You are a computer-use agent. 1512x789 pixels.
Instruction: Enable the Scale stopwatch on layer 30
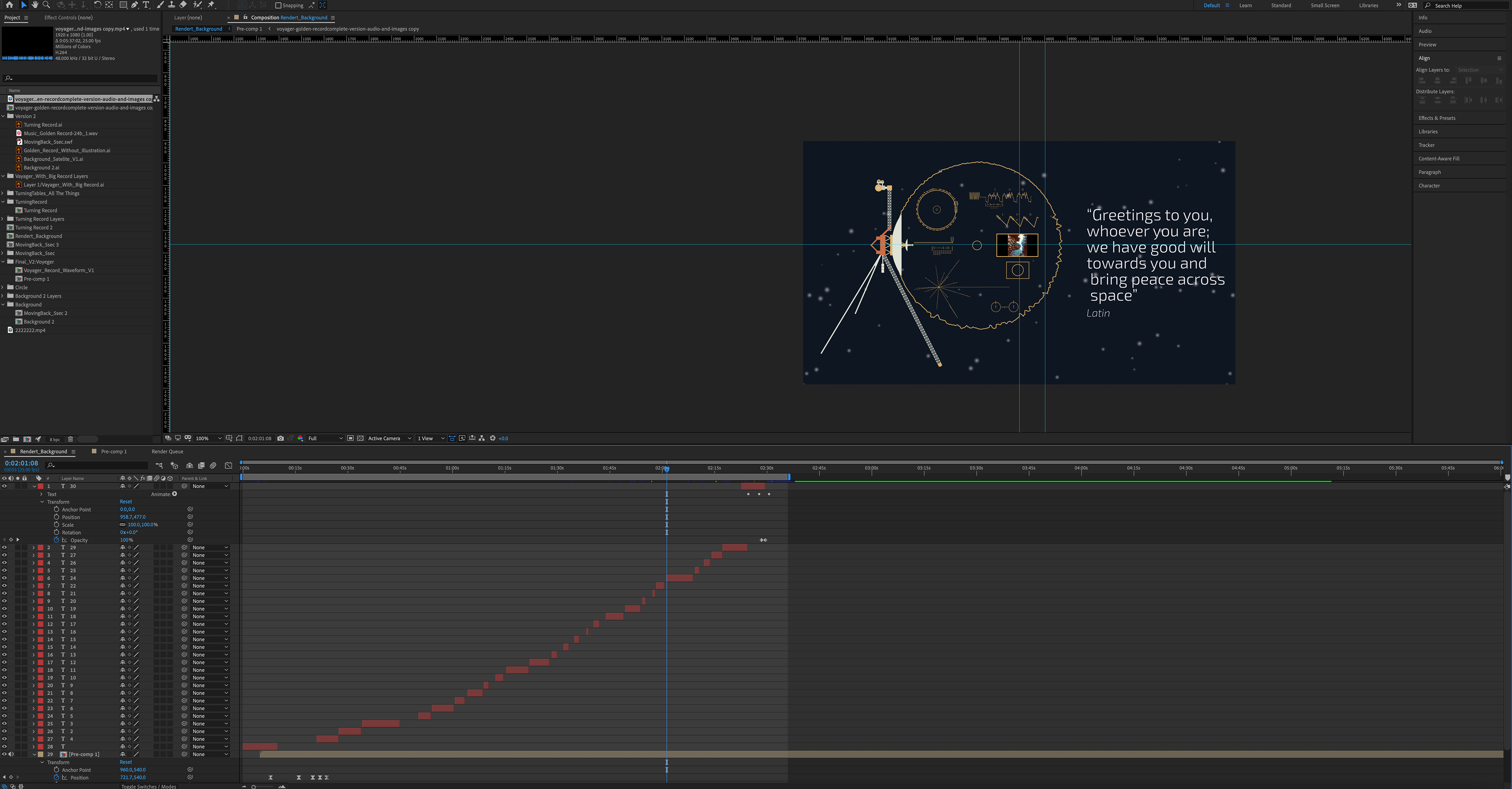(x=56, y=525)
